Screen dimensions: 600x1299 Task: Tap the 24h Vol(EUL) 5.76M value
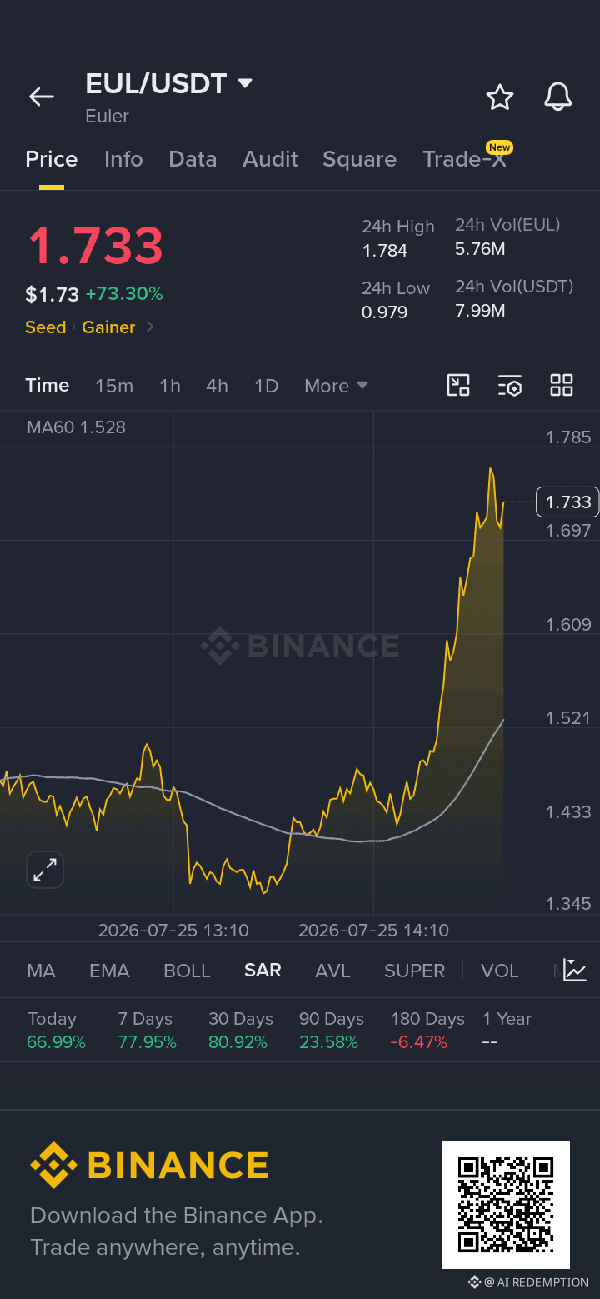(x=480, y=249)
